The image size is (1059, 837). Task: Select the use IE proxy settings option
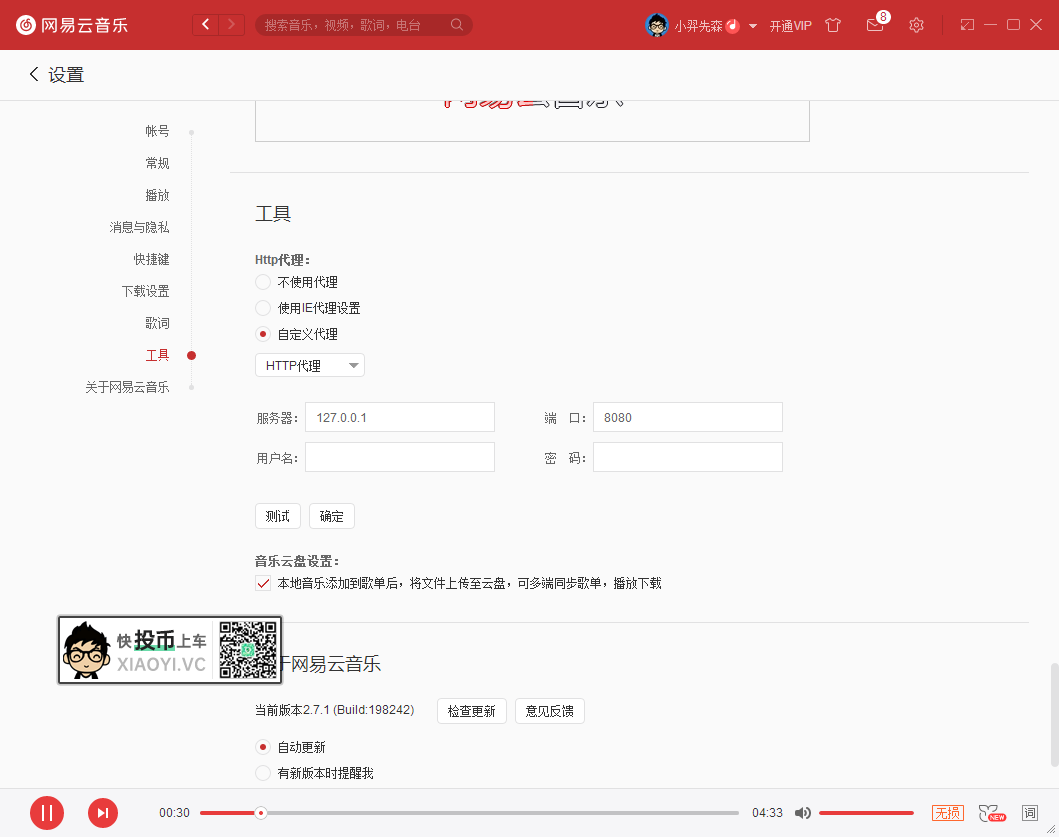click(x=263, y=308)
